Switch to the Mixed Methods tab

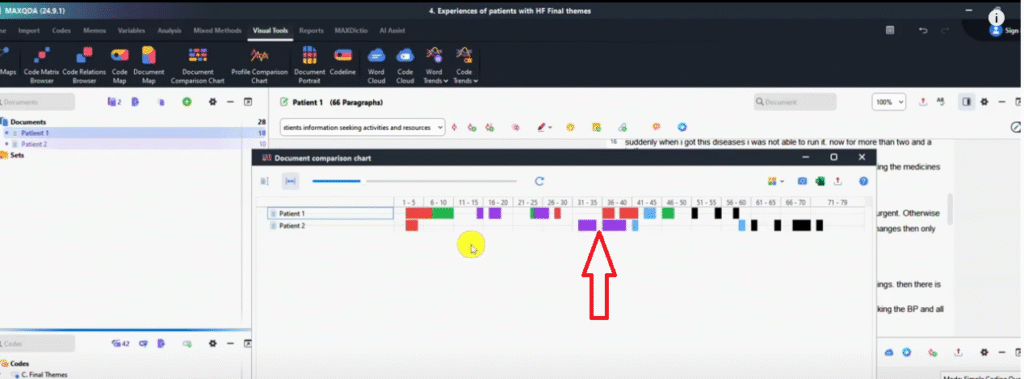tap(217, 31)
